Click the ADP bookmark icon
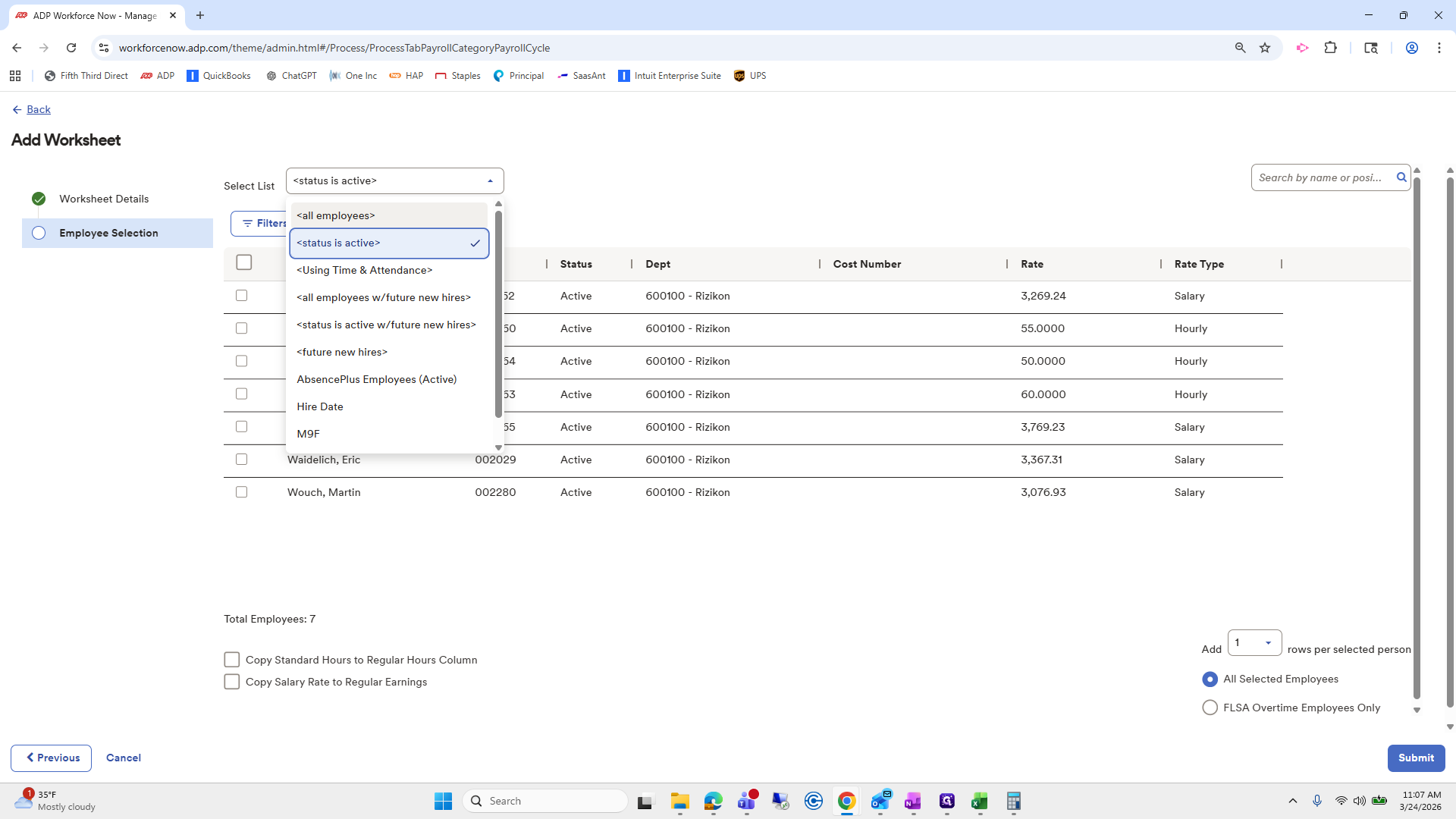This screenshot has height=819, width=1456. pyautogui.click(x=147, y=76)
